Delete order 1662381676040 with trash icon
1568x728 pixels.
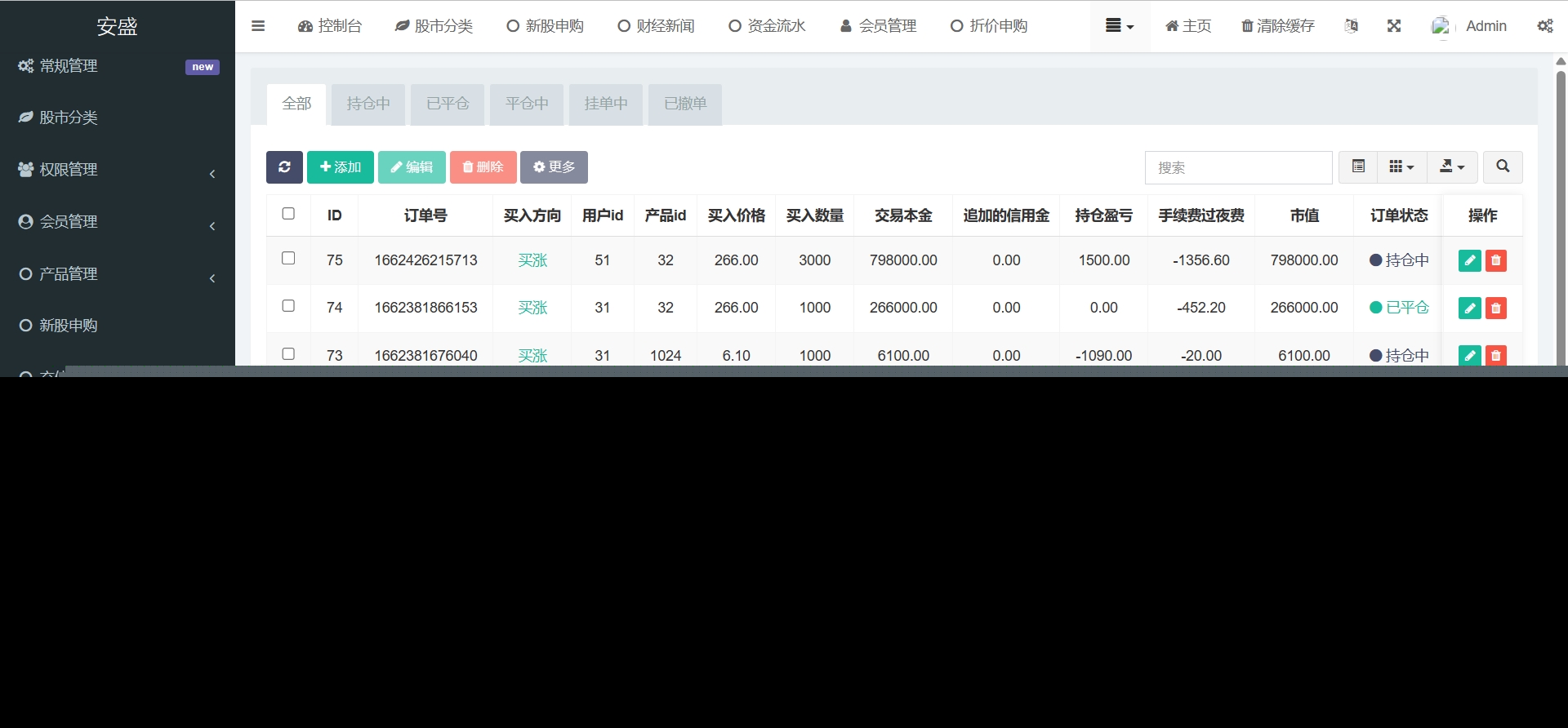(1496, 356)
